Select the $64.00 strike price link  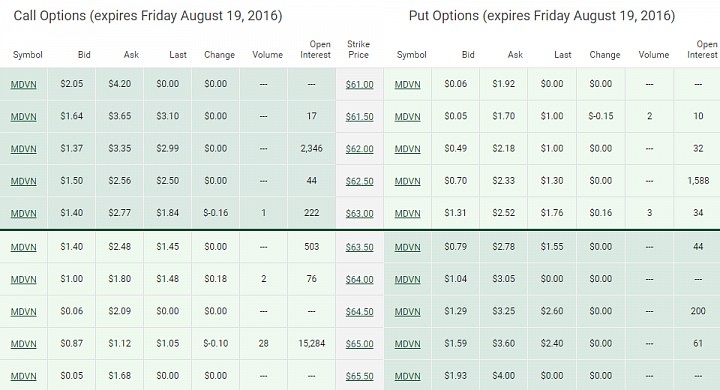(359, 279)
